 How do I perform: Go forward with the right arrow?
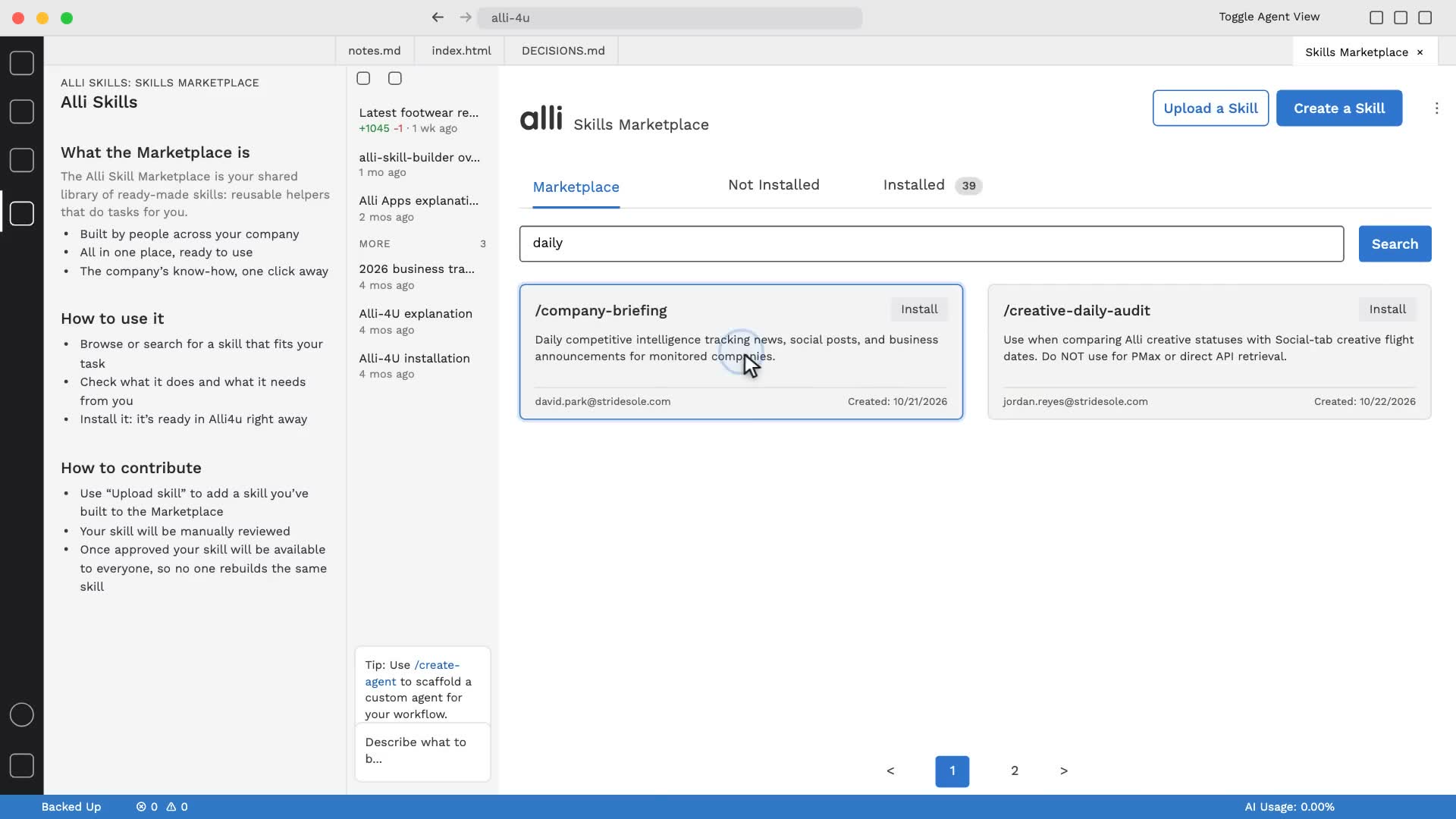[x=466, y=17]
